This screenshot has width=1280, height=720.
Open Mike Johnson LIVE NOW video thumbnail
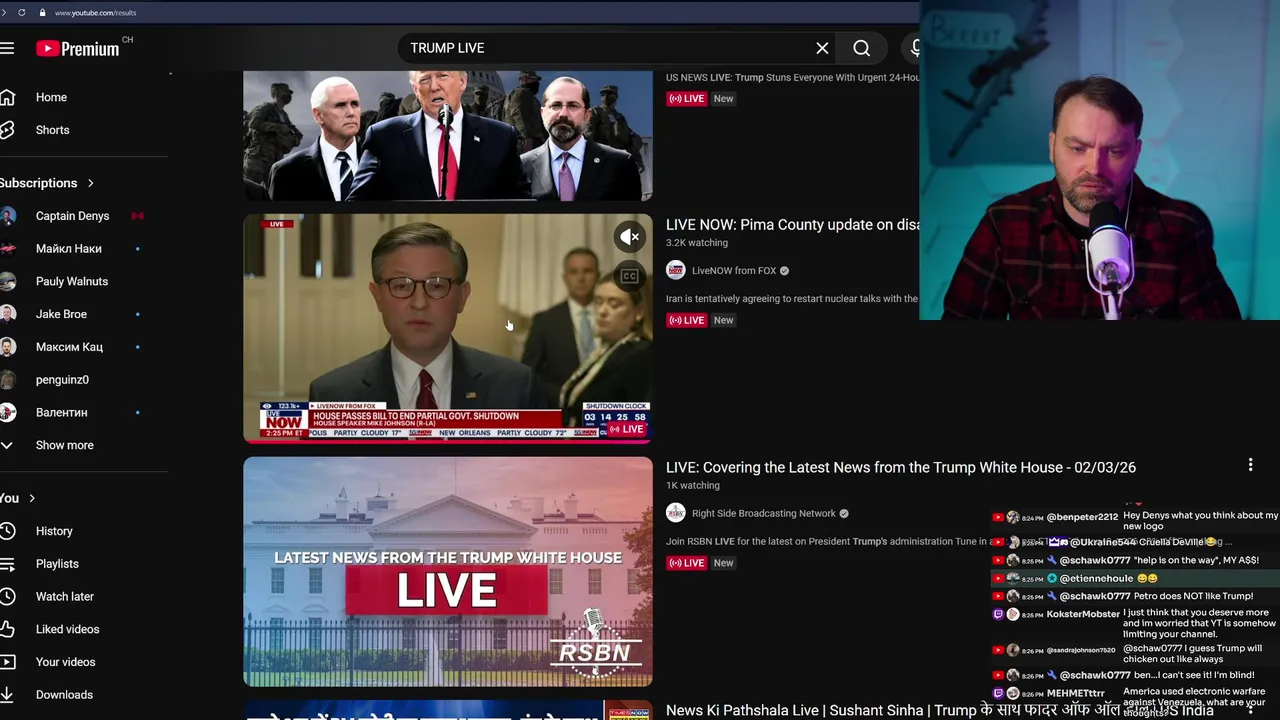coord(448,328)
